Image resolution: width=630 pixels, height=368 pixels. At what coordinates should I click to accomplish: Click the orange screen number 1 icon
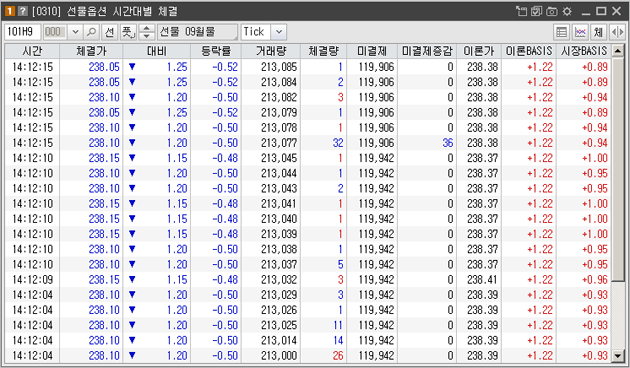coord(10,11)
